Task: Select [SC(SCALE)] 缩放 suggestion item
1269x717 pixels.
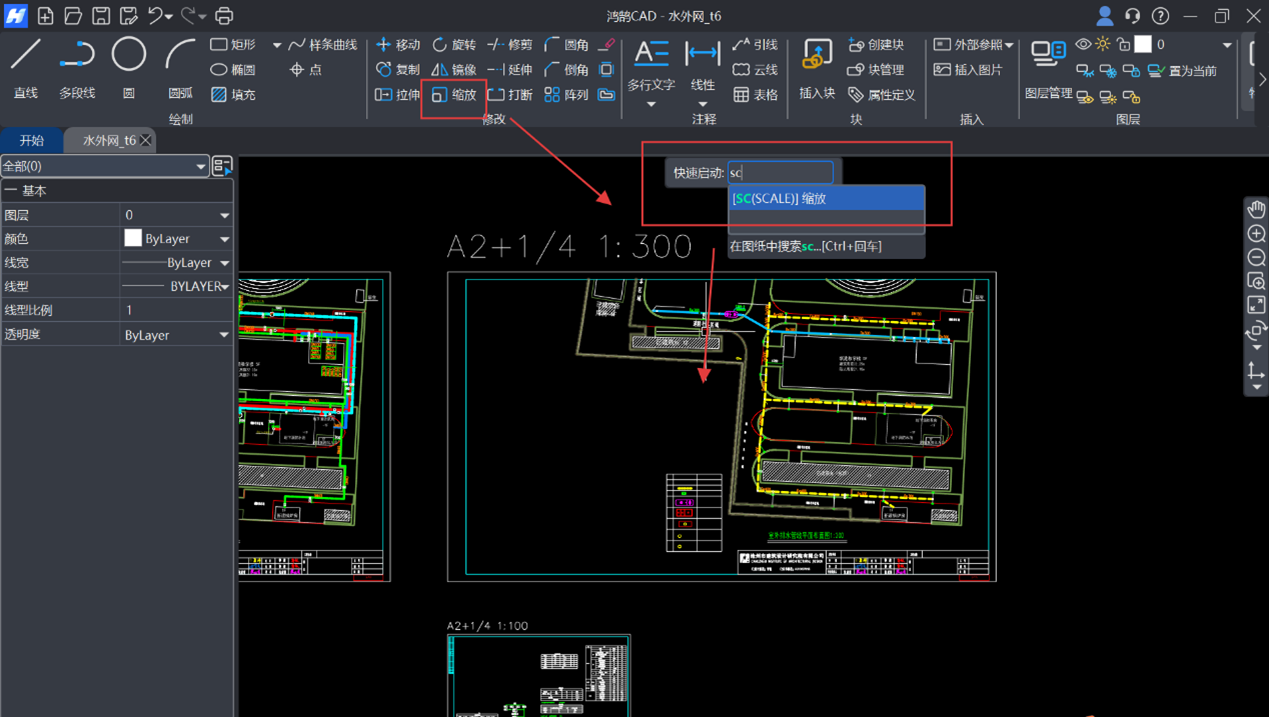Action: (827, 199)
